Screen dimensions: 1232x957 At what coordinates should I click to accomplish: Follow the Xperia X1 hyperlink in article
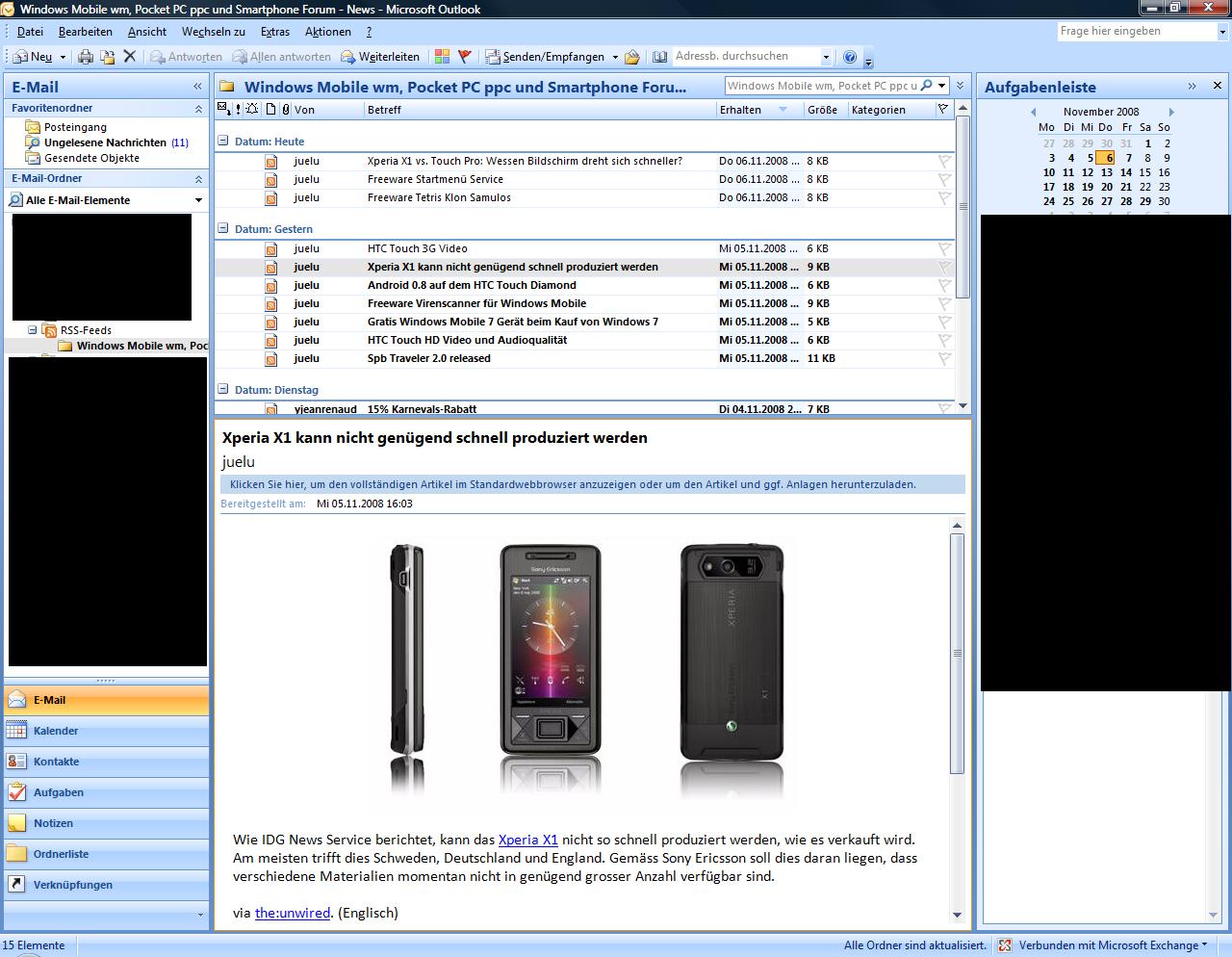[528, 840]
